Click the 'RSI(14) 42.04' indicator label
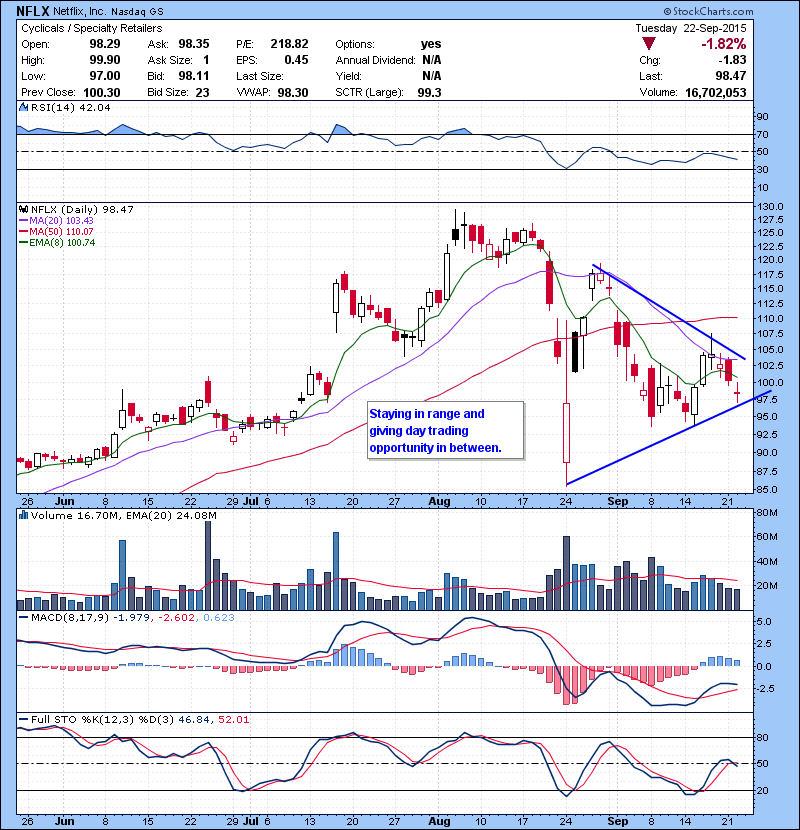The image size is (800, 830). tap(70, 107)
